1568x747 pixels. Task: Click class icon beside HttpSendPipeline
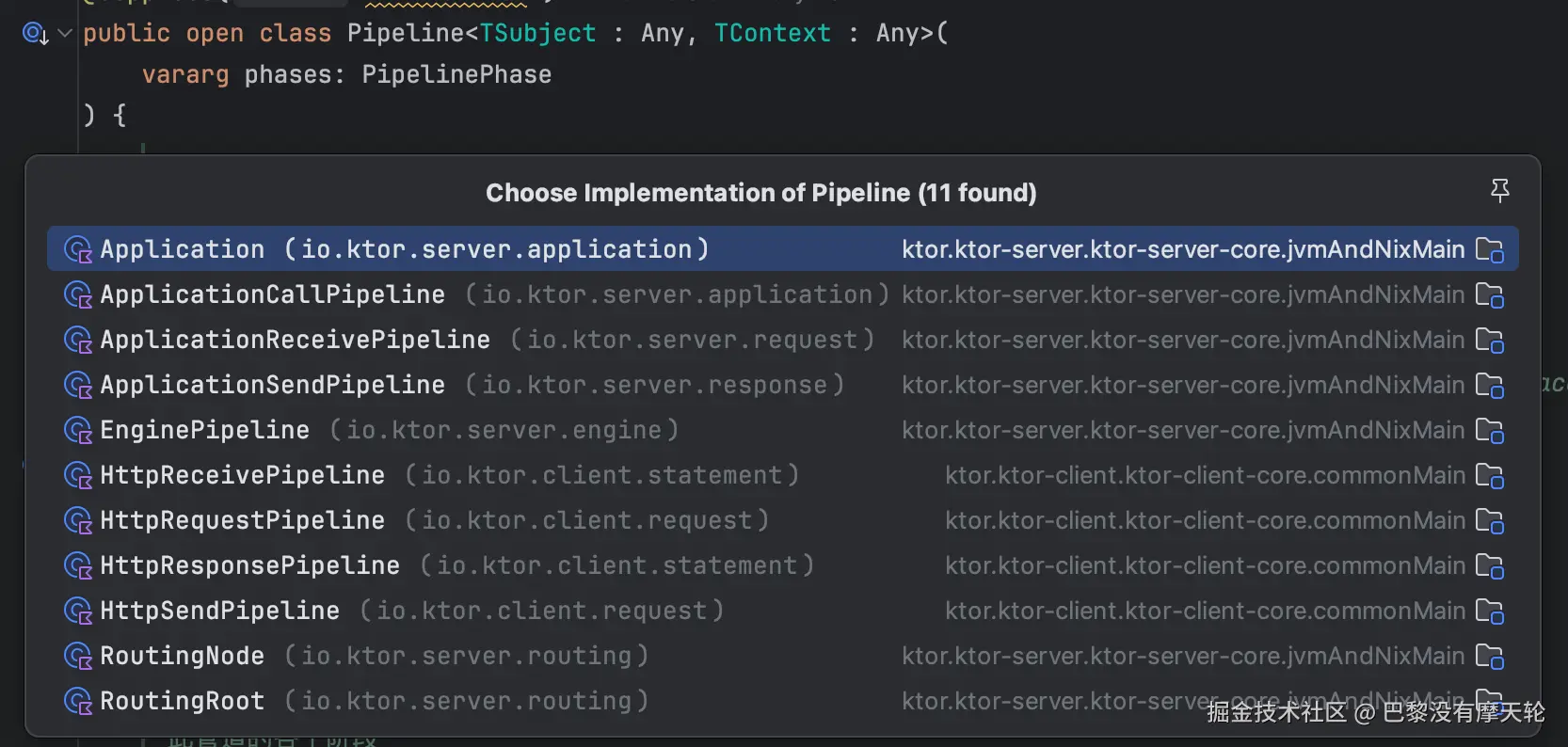coord(77,612)
